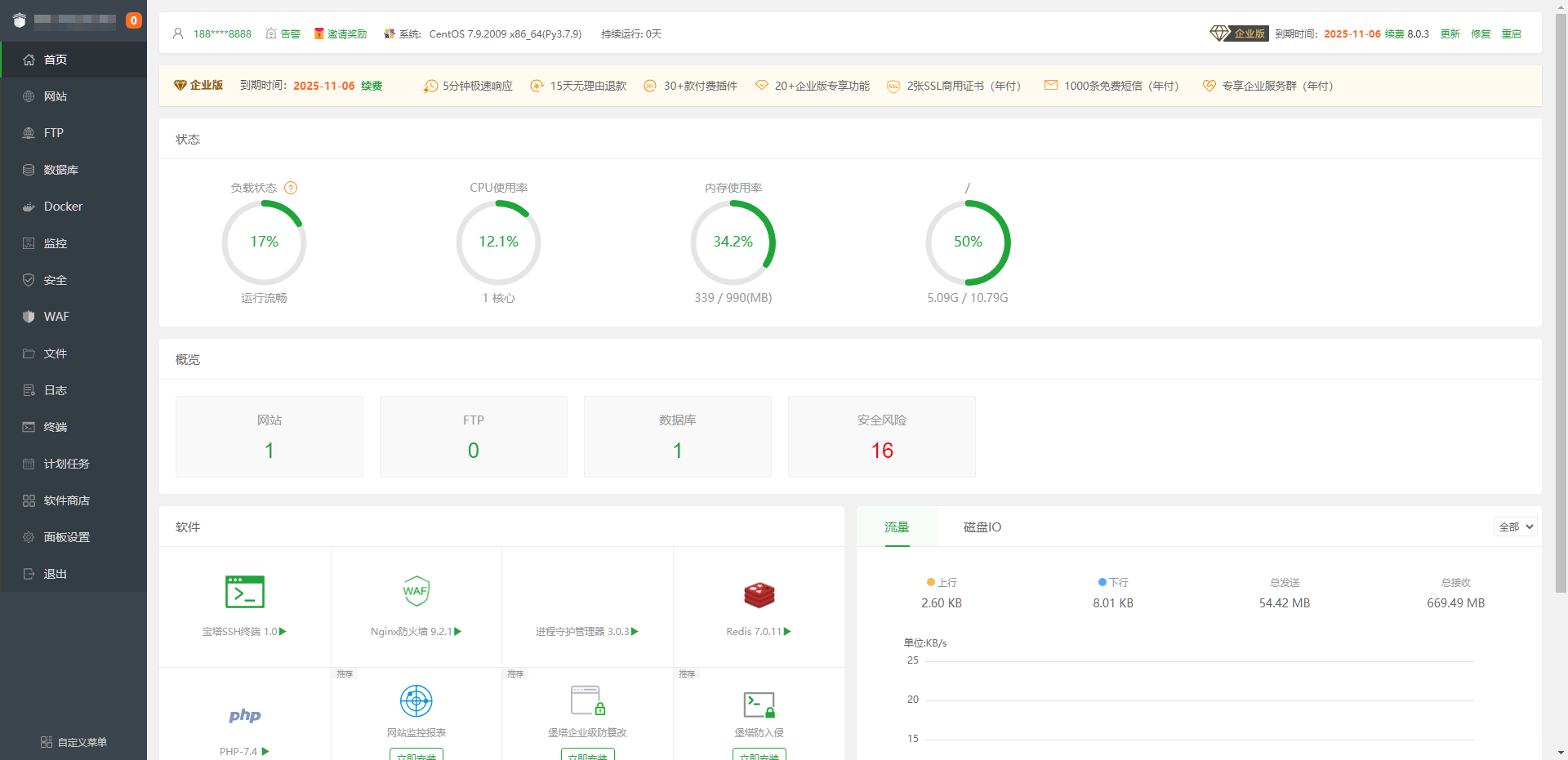Screen dimensions: 1568x760
Task: Click the 17% load status gauge
Action: pyautogui.click(x=264, y=242)
